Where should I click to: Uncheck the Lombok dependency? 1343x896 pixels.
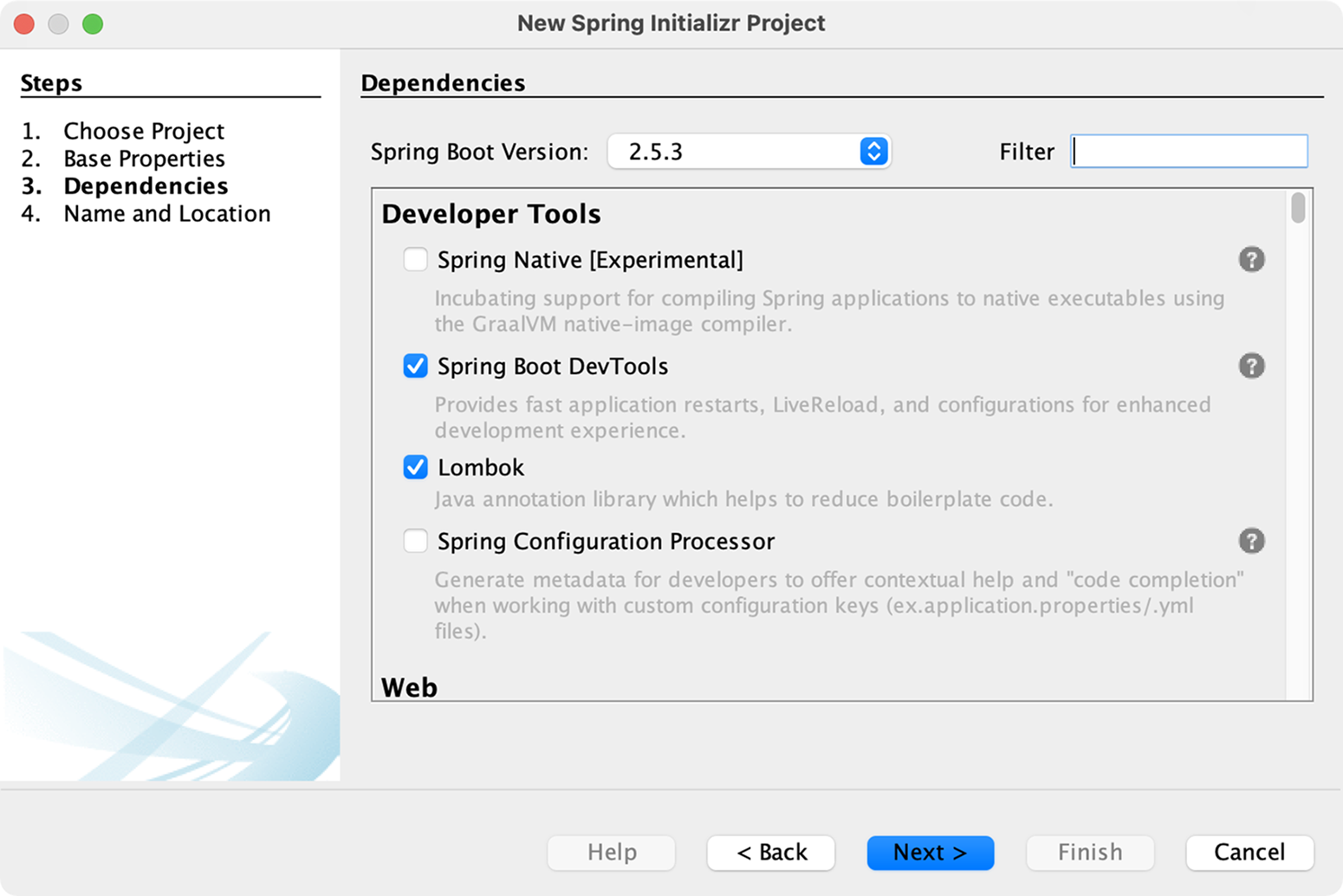click(x=416, y=467)
